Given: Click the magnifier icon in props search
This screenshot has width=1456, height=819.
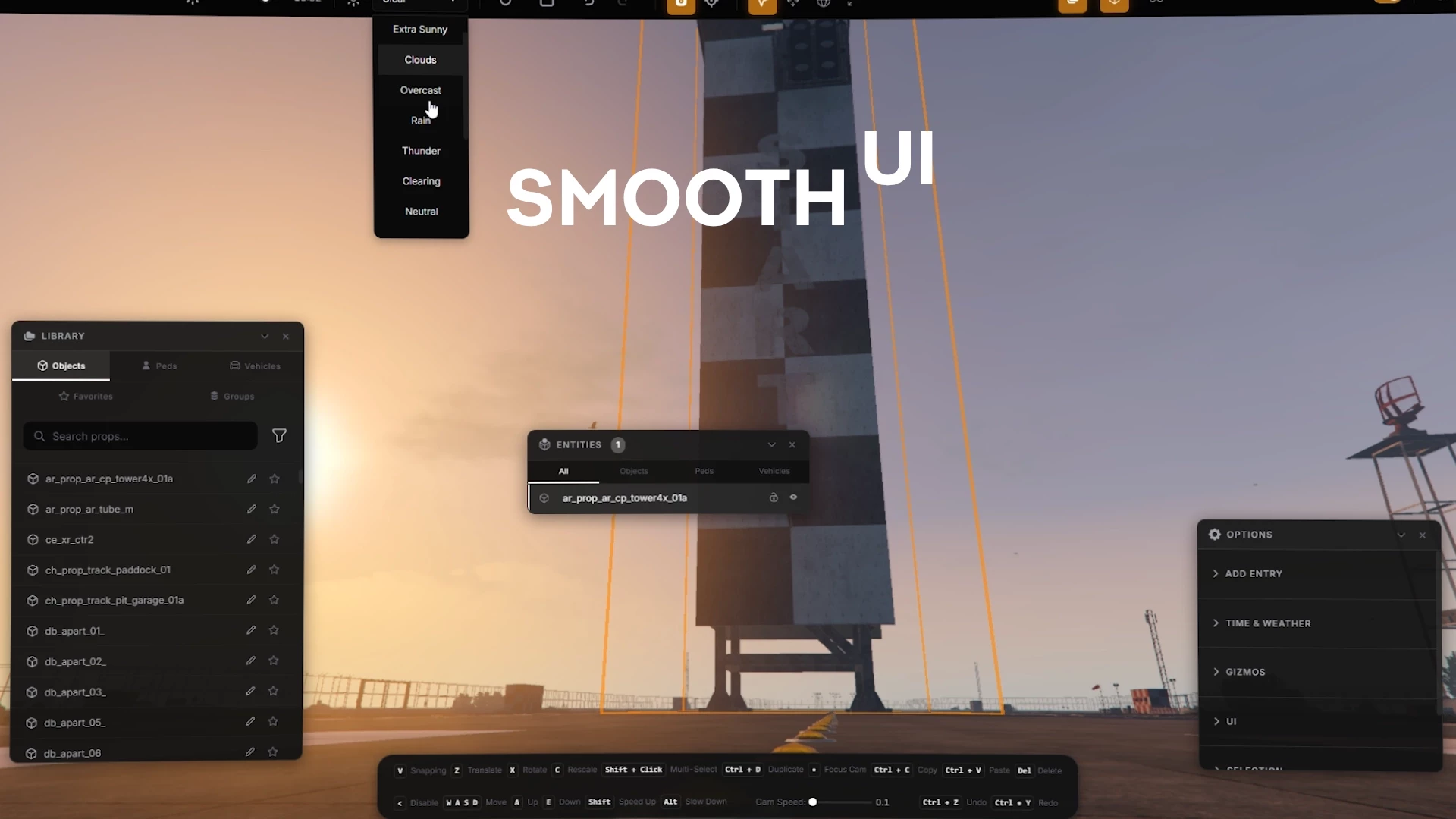Looking at the screenshot, I should tap(39, 436).
